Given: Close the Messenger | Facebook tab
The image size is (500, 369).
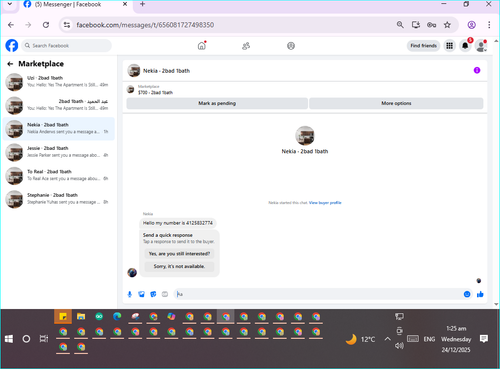Looking at the screenshot, I should [125, 4].
